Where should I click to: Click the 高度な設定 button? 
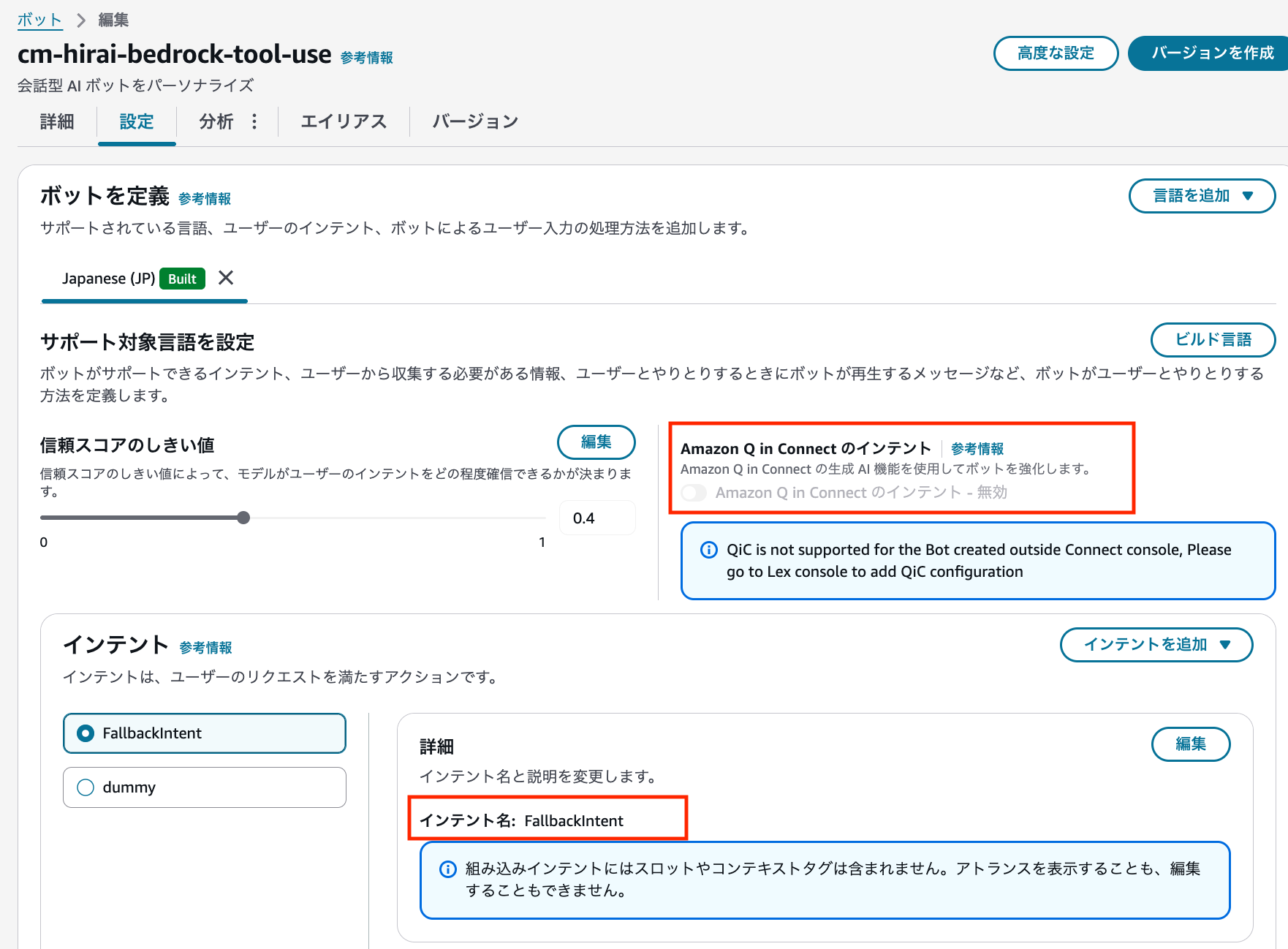point(1056,53)
